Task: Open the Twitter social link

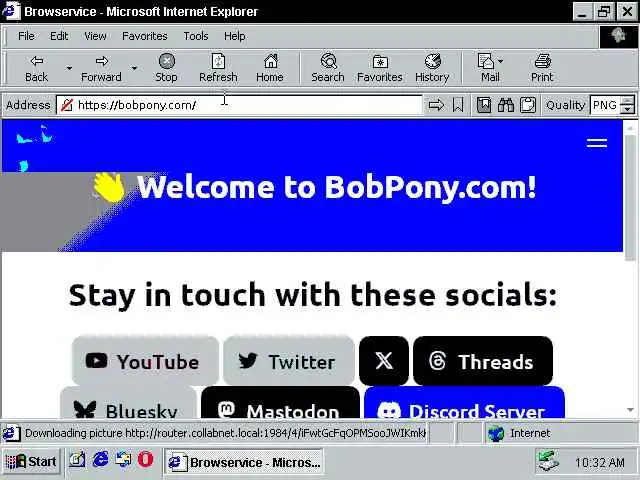Action: (289, 361)
